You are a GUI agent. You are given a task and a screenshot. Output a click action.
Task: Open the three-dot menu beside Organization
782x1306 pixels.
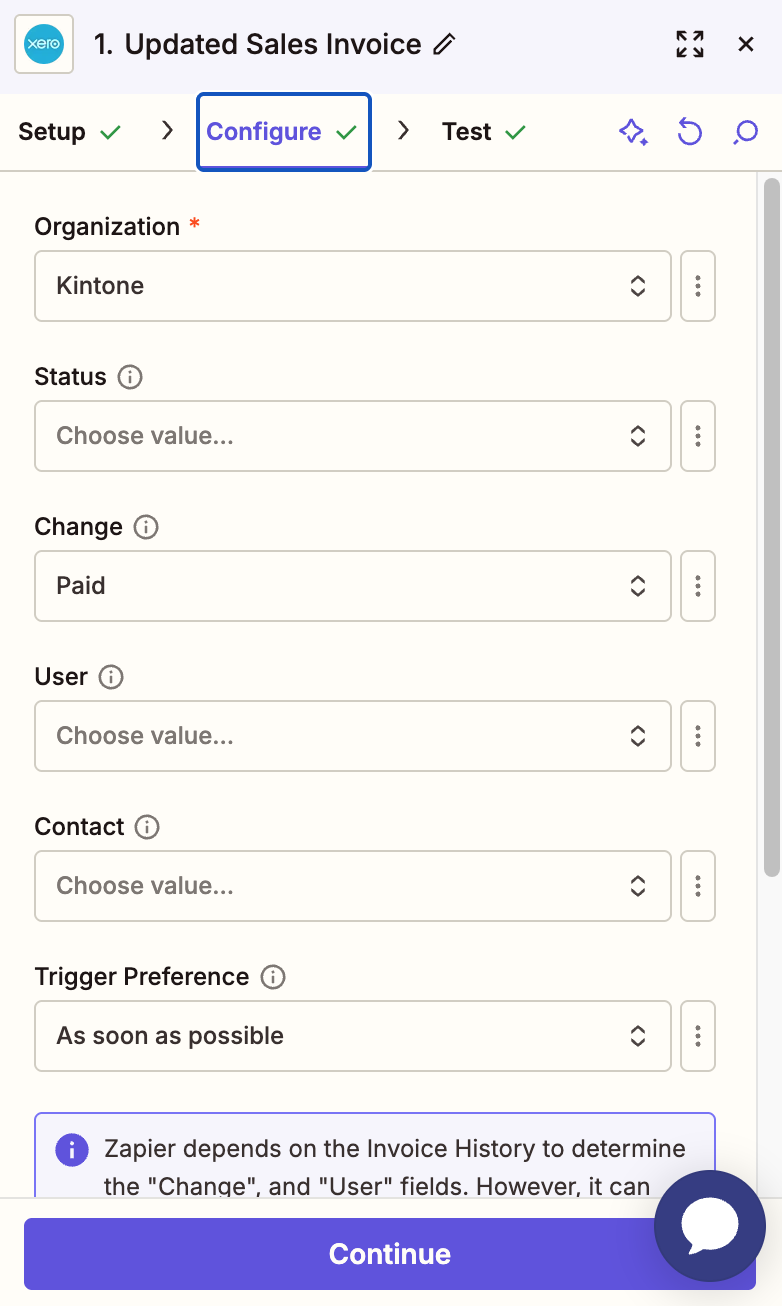coord(697,286)
